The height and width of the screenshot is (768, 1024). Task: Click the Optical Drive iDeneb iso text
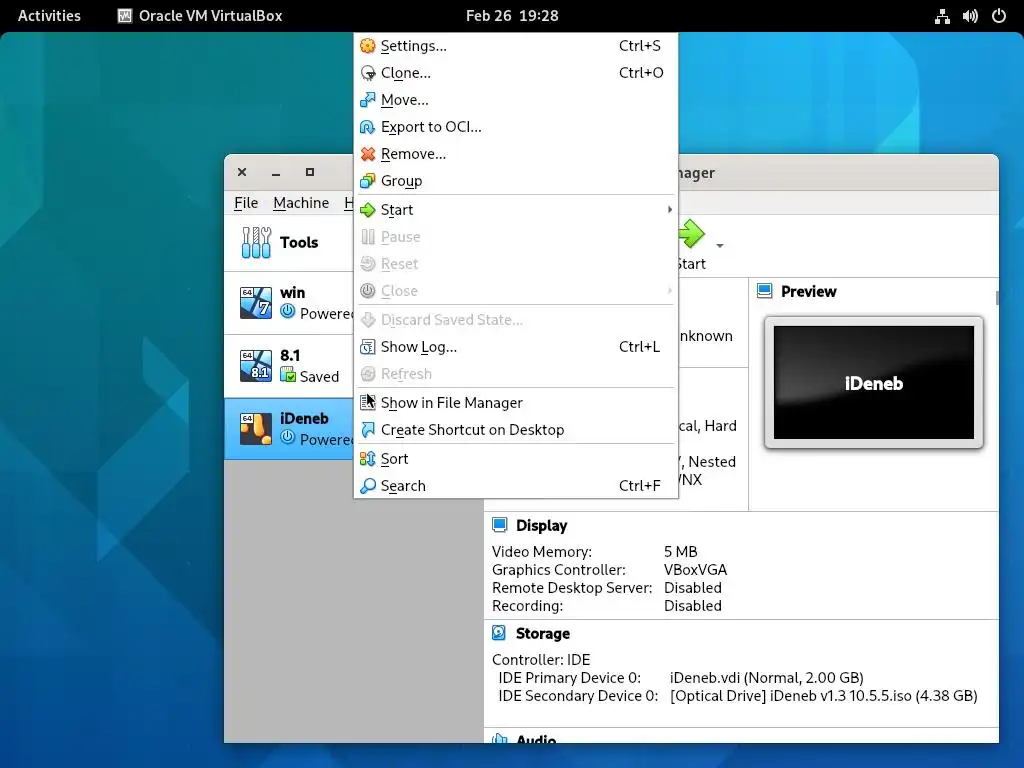pos(824,696)
